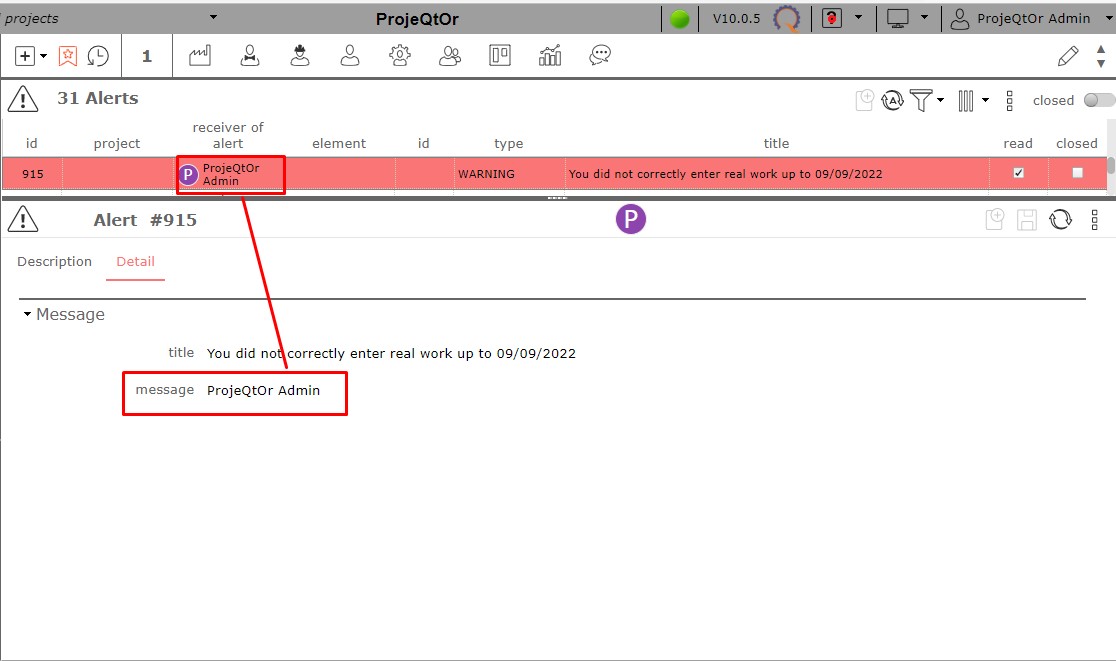Image resolution: width=1116 pixels, height=661 pixels.
Task: Uncheck the 'read' checkbox for alert 915
Action: pos(1018,173)
